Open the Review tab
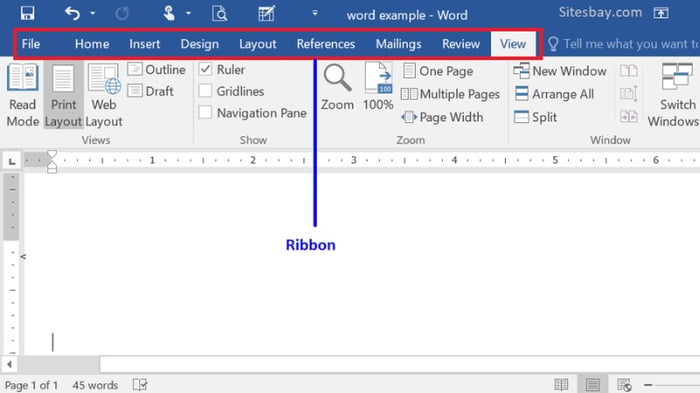The height and width of the screenshot is (393, 700). (x=461, y=44)
